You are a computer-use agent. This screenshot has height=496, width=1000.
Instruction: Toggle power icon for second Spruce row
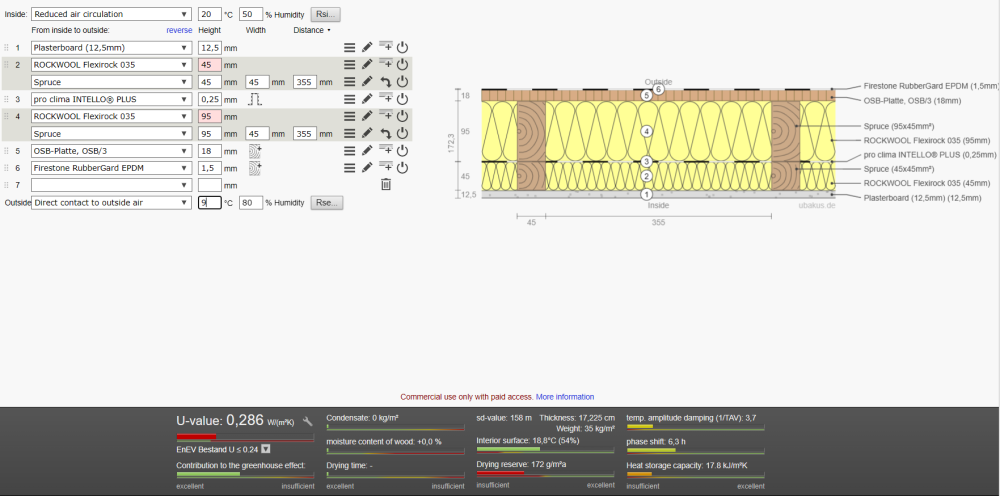402,133
